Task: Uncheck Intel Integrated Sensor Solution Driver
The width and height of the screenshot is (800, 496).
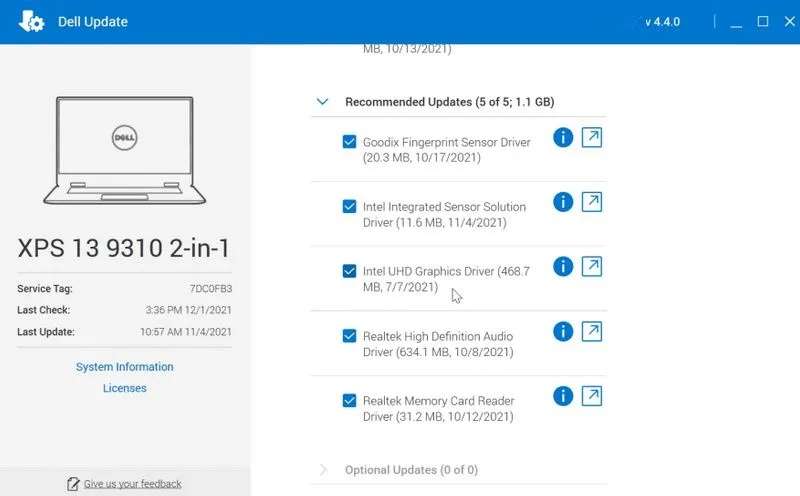Action: point(349,206)
